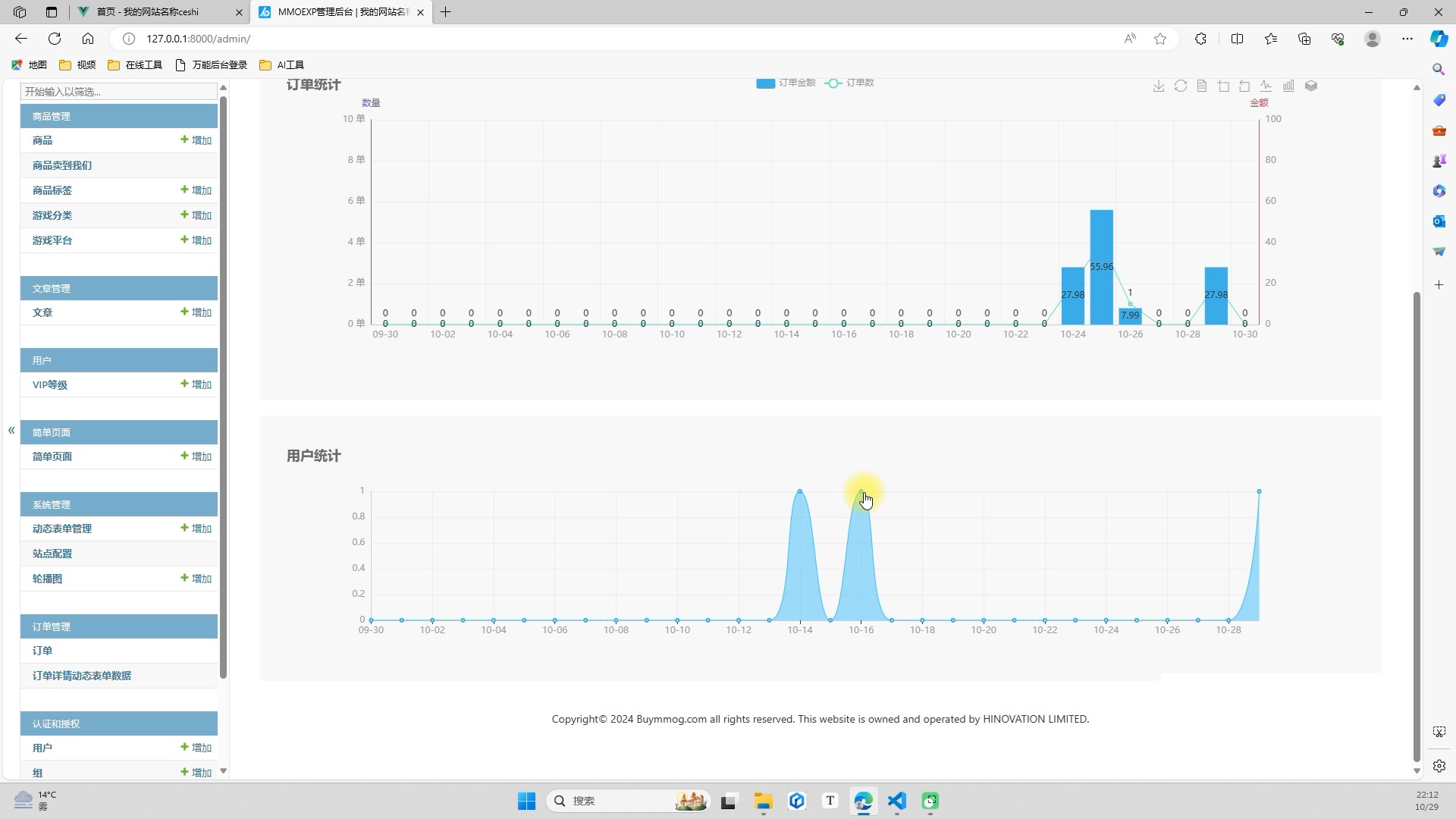Add a new VIP等级
This screenshot has width=1456, height=819.
click(x=196, y=384)
